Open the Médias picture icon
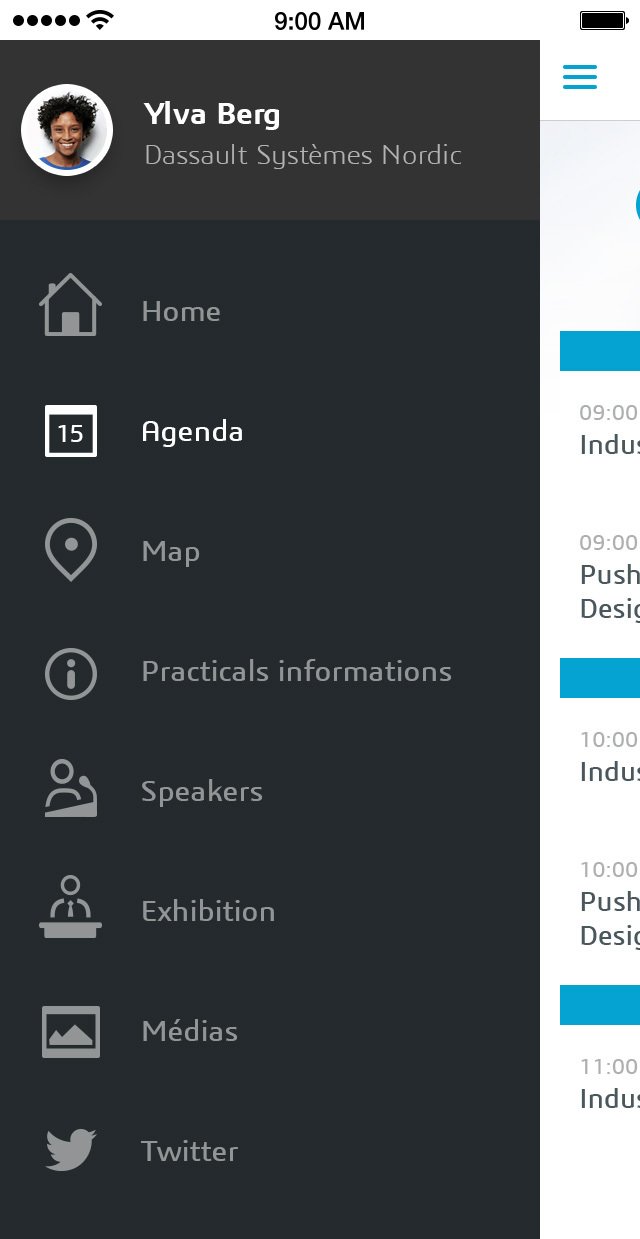The width and height of the screenshot is (640, 1239). coord(70,1031)
